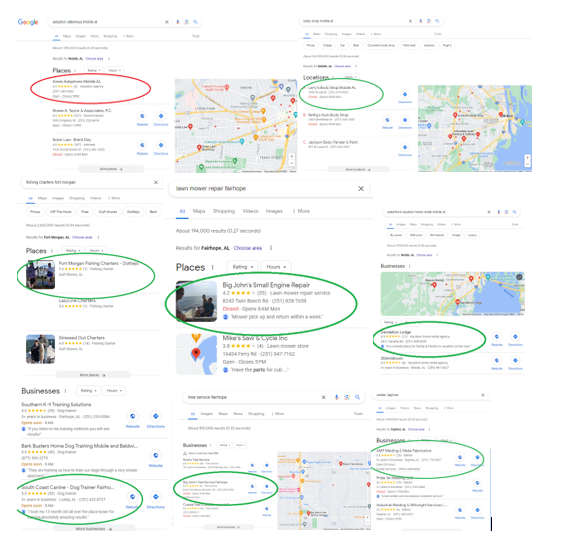Start voice search in the adoption attorneys search bar

(x=177, y=22)
